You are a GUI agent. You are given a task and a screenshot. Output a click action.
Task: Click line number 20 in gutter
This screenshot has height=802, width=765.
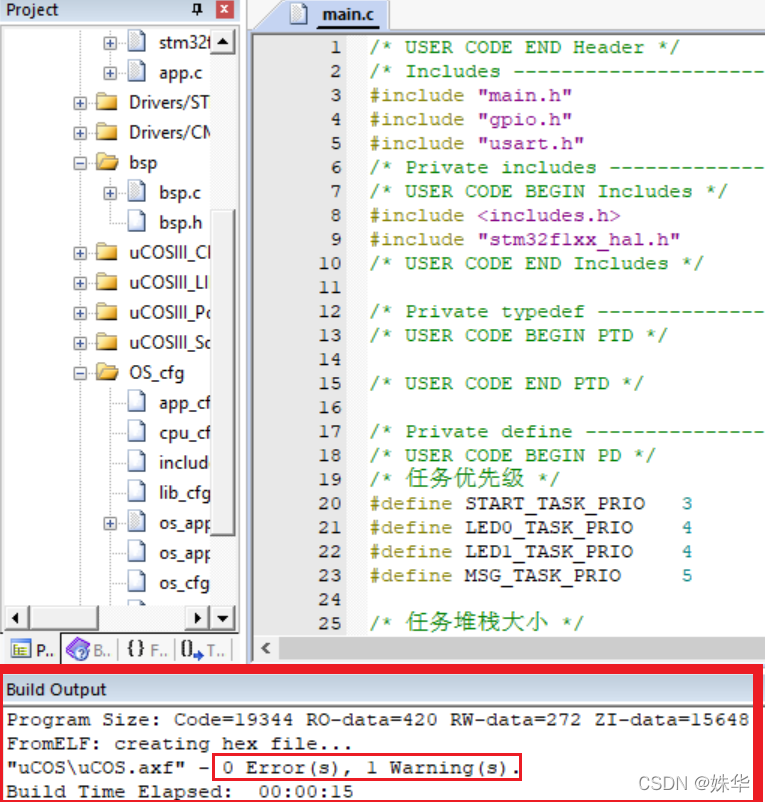[x=330, y=504]
